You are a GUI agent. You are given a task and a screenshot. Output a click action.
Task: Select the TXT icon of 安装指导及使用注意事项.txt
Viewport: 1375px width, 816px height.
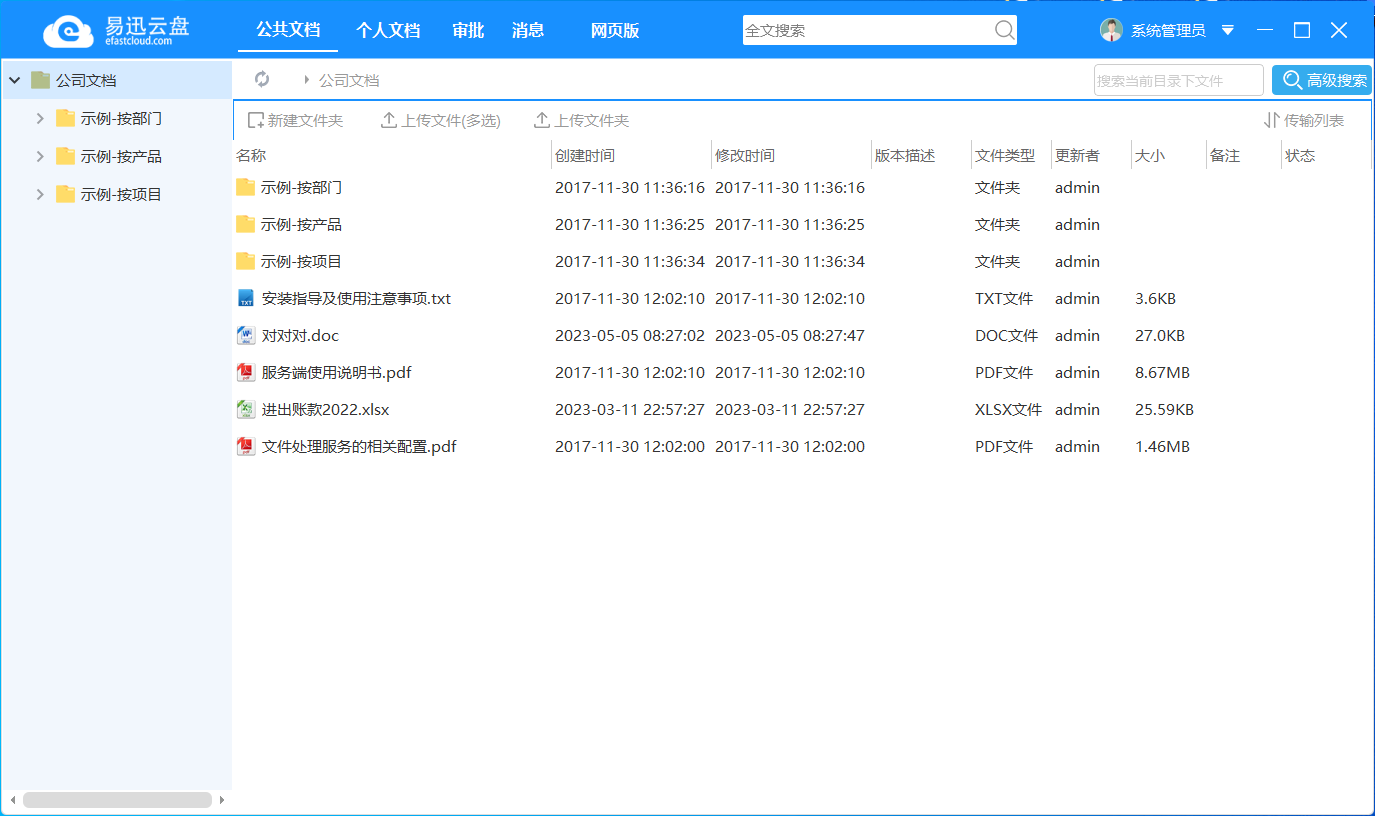point(245,299)
